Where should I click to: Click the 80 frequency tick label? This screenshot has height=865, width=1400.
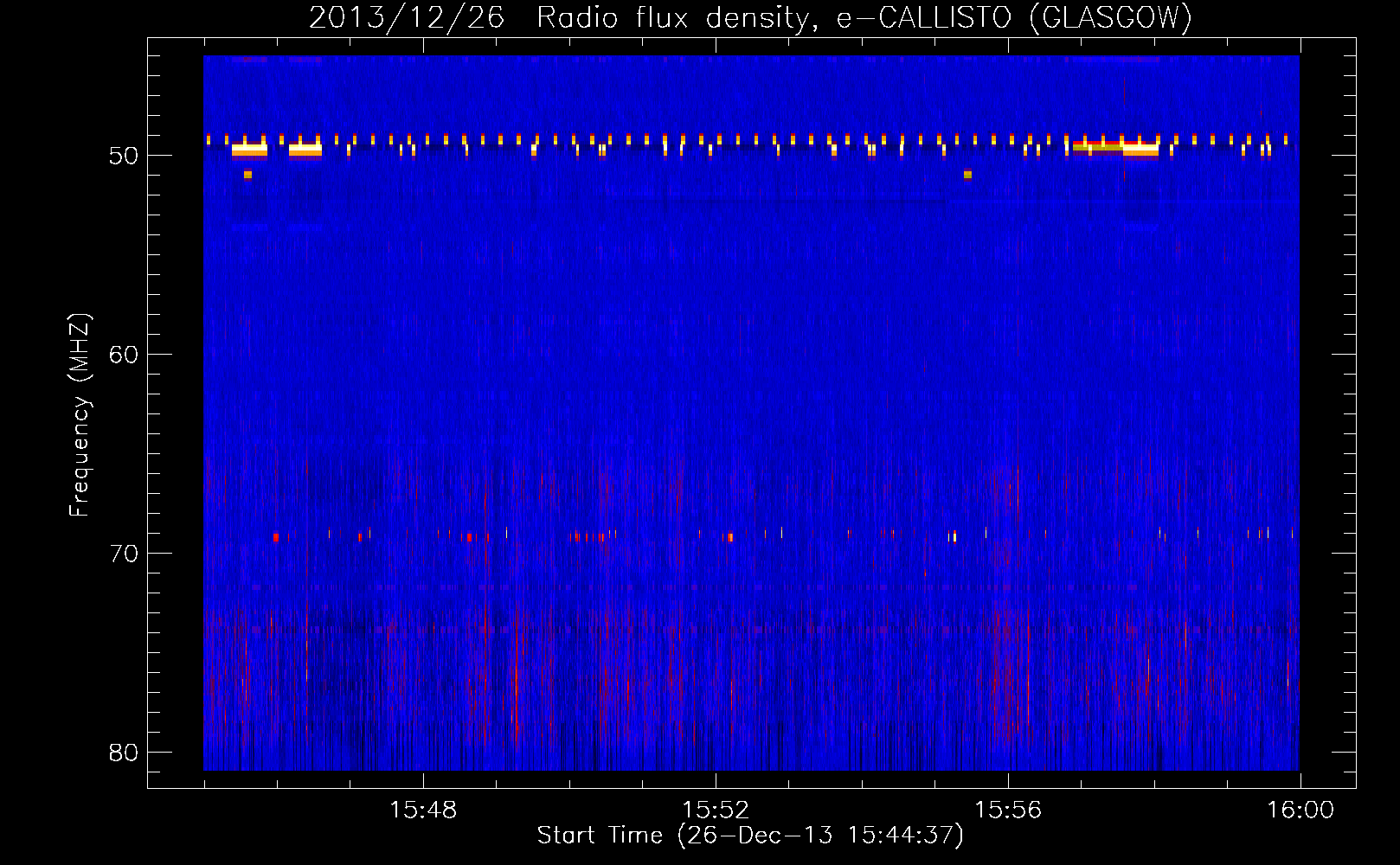pos(125,753)
